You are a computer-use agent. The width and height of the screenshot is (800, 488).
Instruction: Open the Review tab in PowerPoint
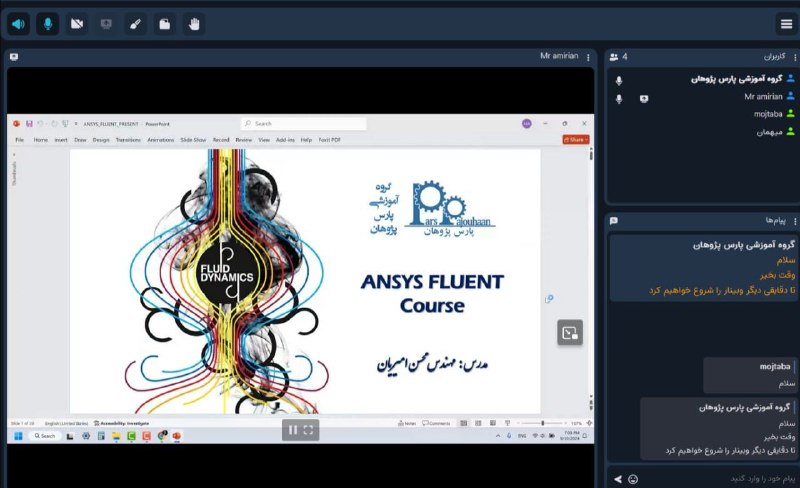point(244,140)
